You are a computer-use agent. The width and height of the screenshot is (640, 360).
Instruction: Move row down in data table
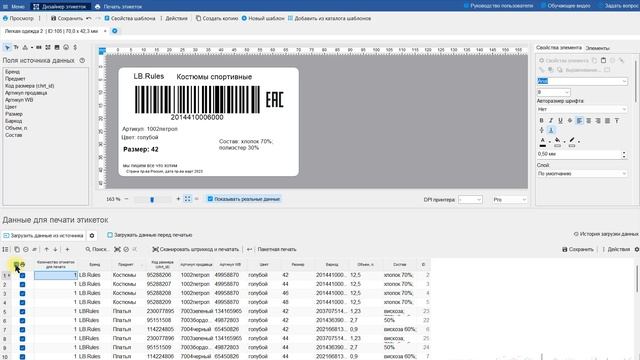55,249
